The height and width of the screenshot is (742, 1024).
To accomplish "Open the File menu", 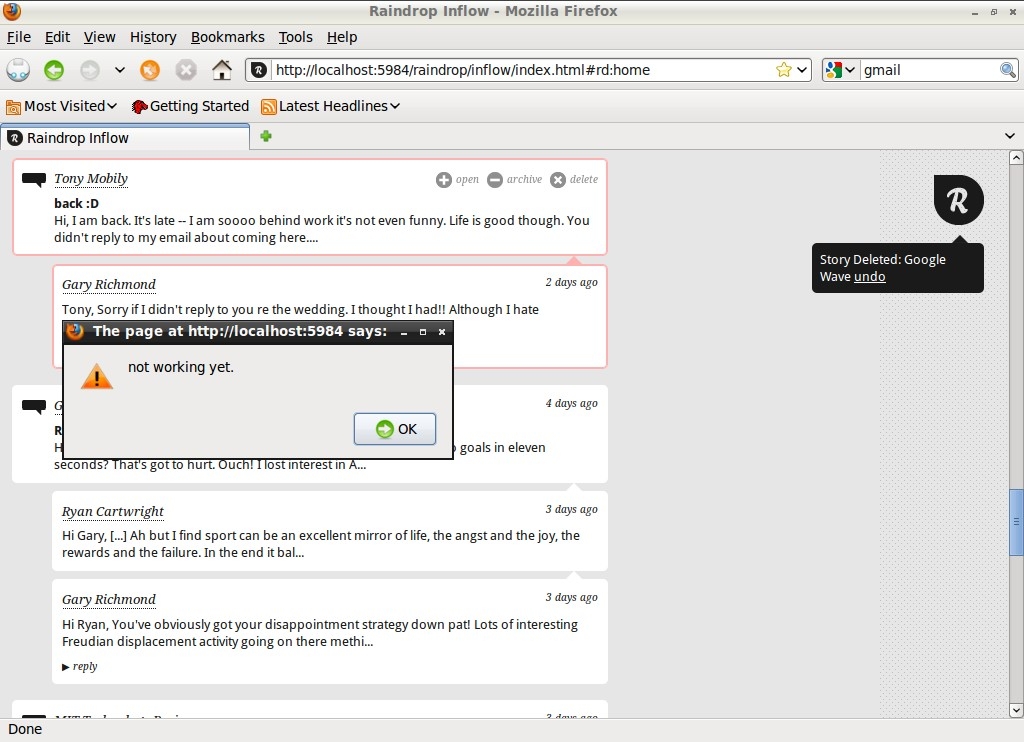I will [x=19, y=37].
